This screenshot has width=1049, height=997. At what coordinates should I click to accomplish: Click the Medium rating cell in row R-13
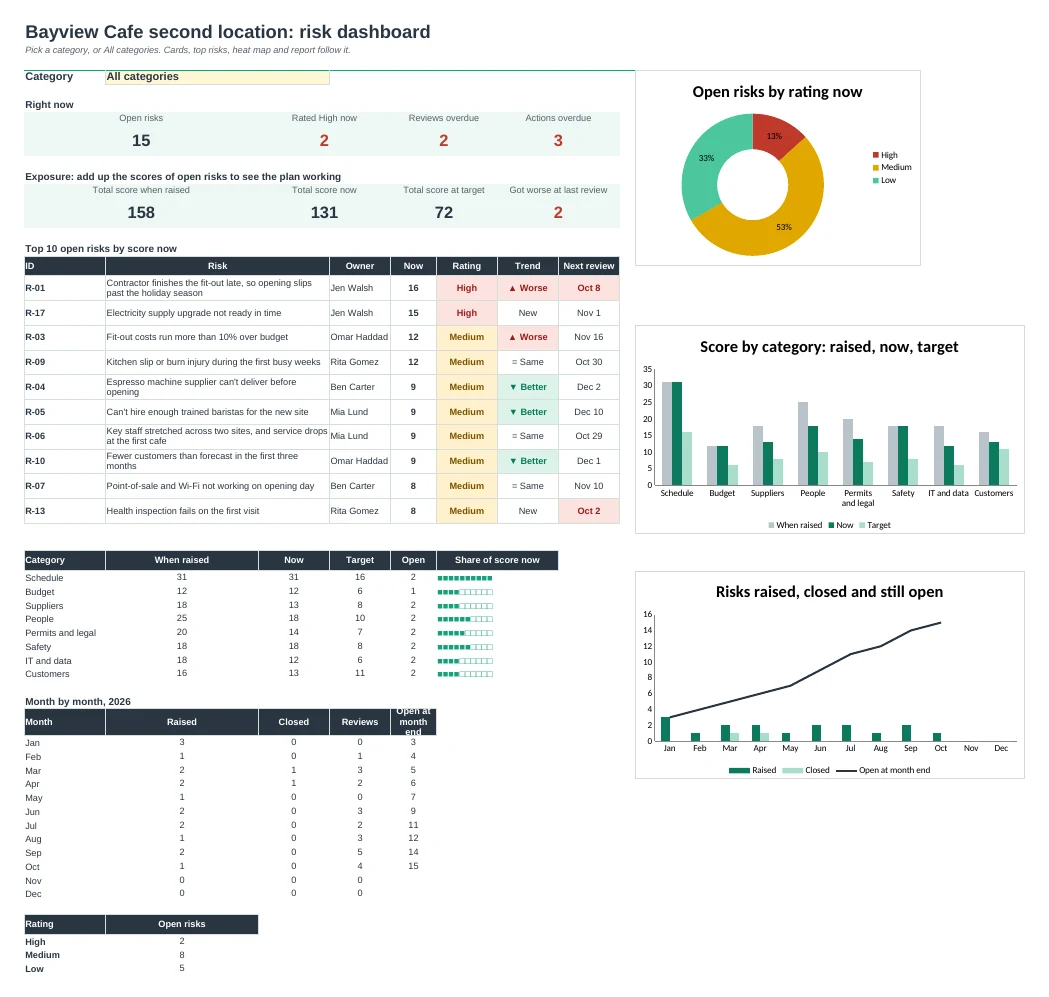pyautogui.click(x=467, y=511)
